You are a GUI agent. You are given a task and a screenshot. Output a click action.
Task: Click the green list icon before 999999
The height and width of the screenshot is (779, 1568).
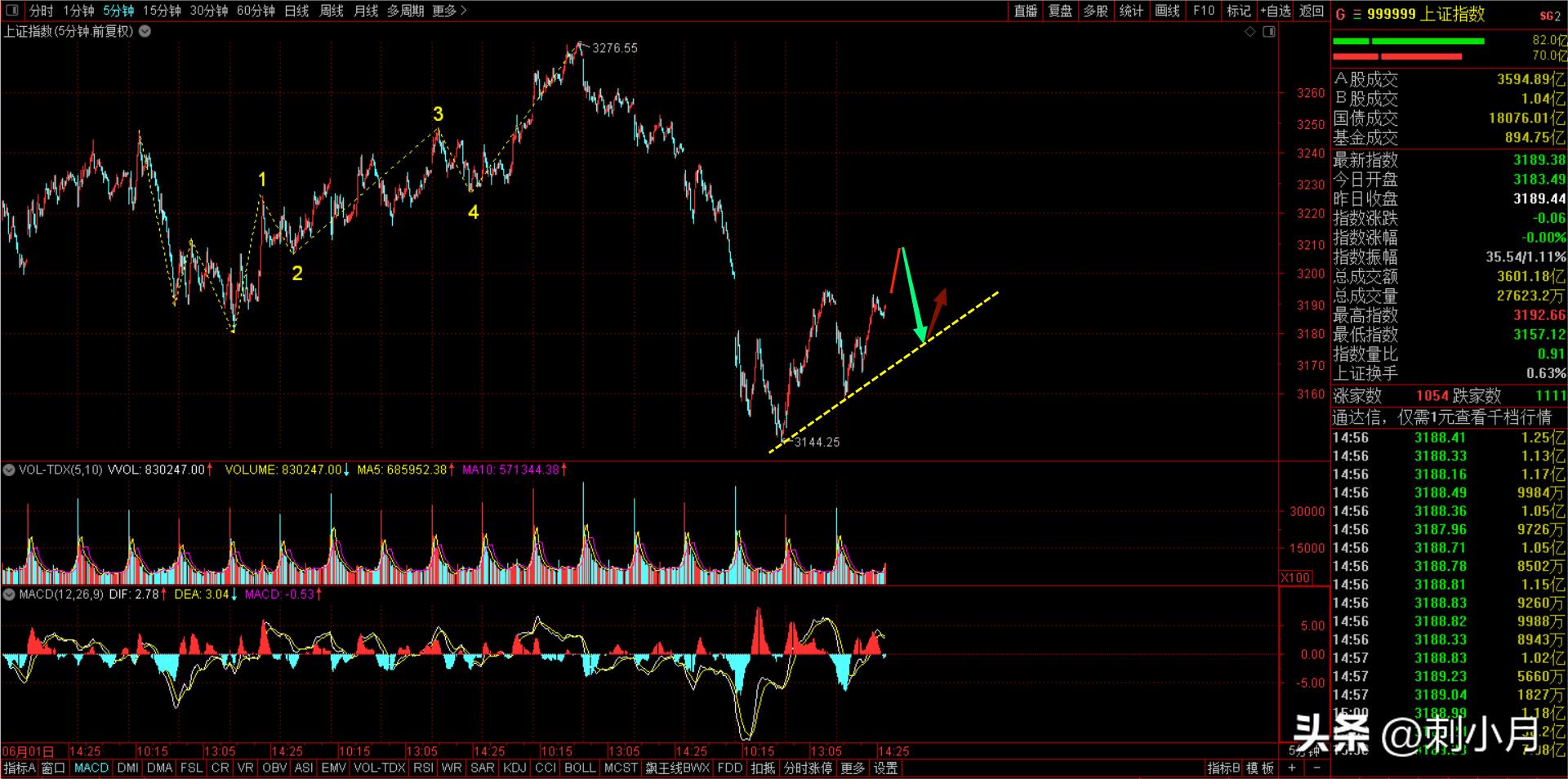[x=1356, y=15]
